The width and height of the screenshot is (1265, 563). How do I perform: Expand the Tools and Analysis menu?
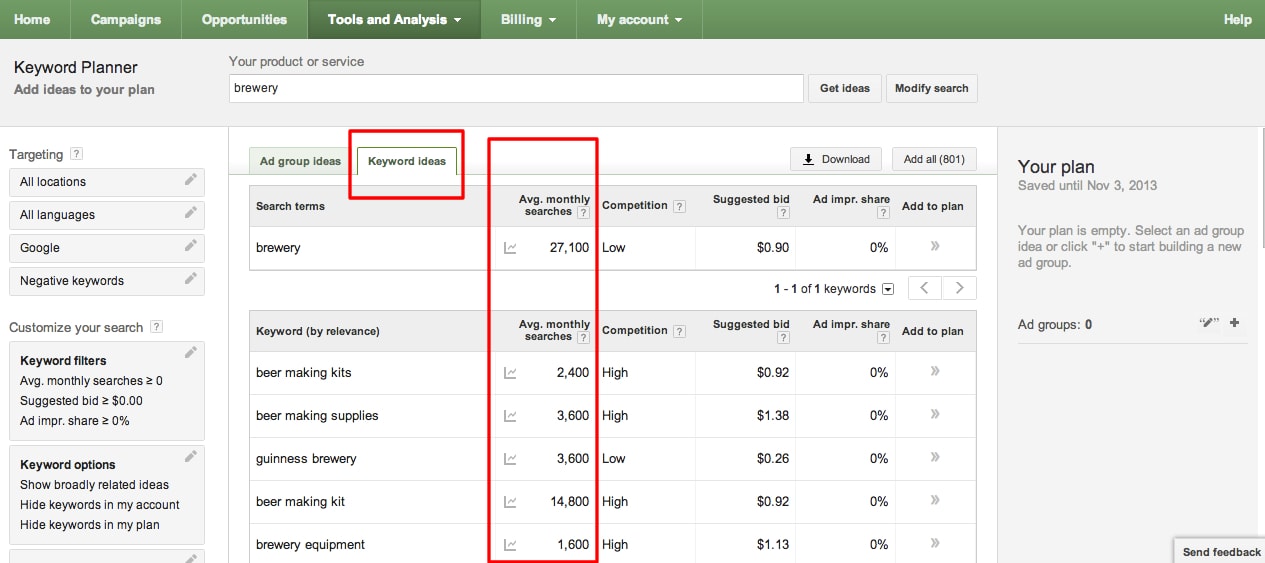[394, 19]
